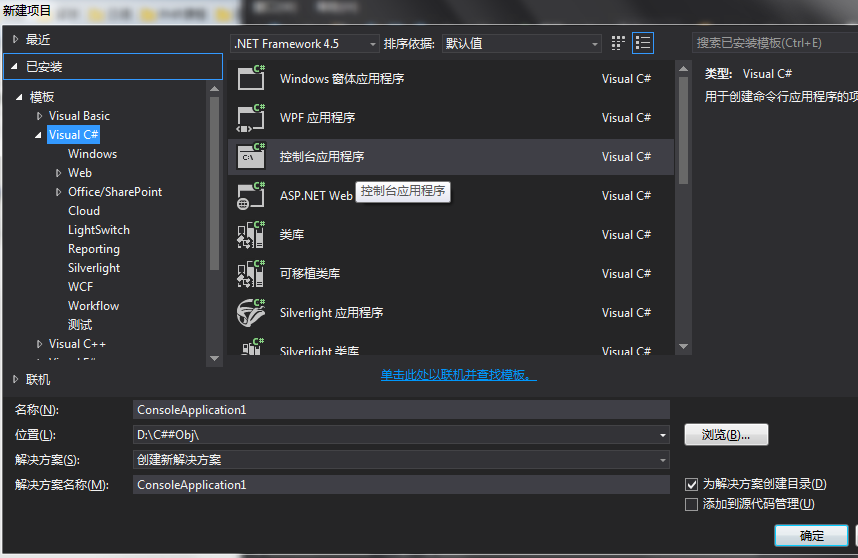
Task: Click the 确定 OK button
Action: click(811, 536)
